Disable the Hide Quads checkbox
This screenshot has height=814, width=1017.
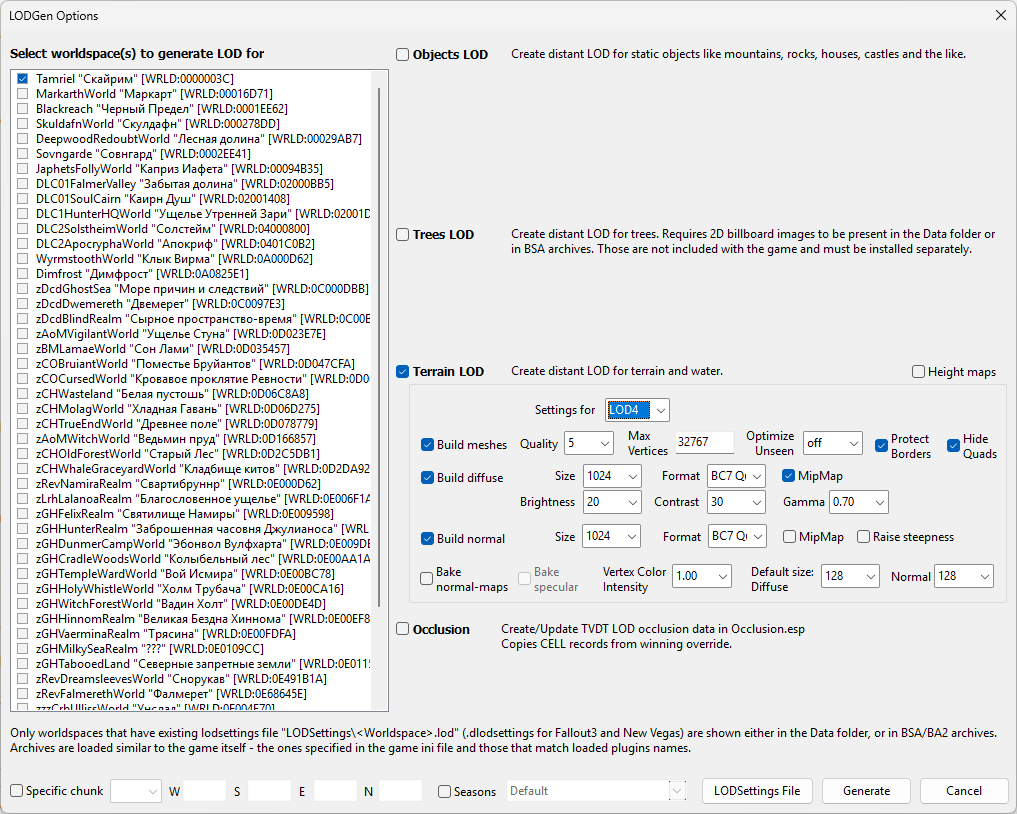coord(953,446)
